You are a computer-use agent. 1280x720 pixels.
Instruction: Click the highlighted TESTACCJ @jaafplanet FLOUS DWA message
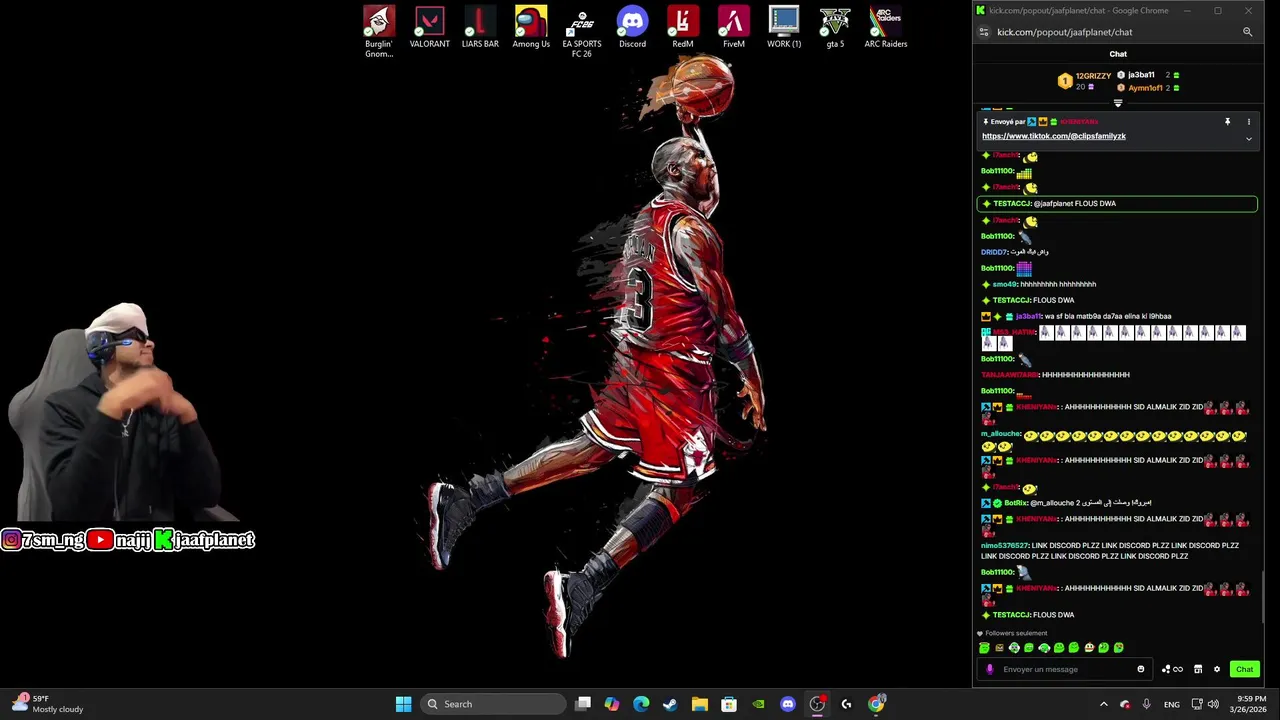click(x=1117, y=204)
